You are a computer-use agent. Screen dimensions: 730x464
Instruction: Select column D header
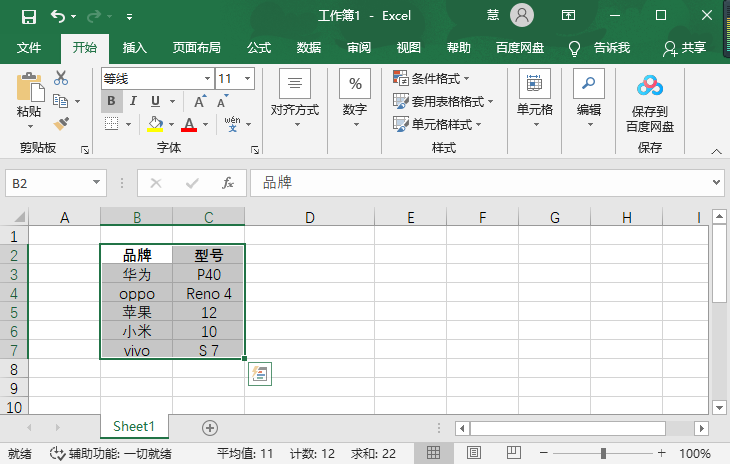tap(310, 217)
